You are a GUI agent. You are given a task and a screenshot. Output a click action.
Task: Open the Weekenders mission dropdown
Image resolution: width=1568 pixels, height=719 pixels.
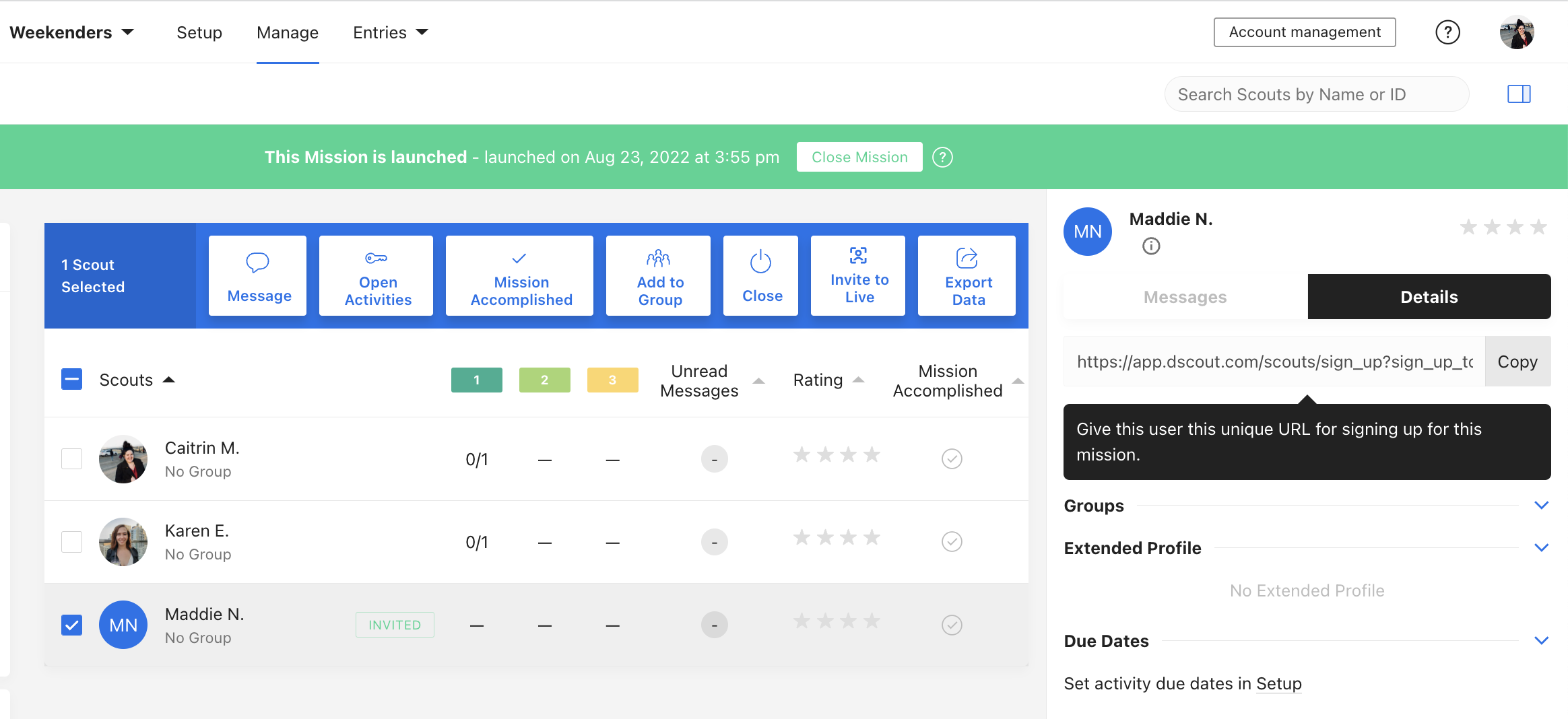tap(71, 32)
